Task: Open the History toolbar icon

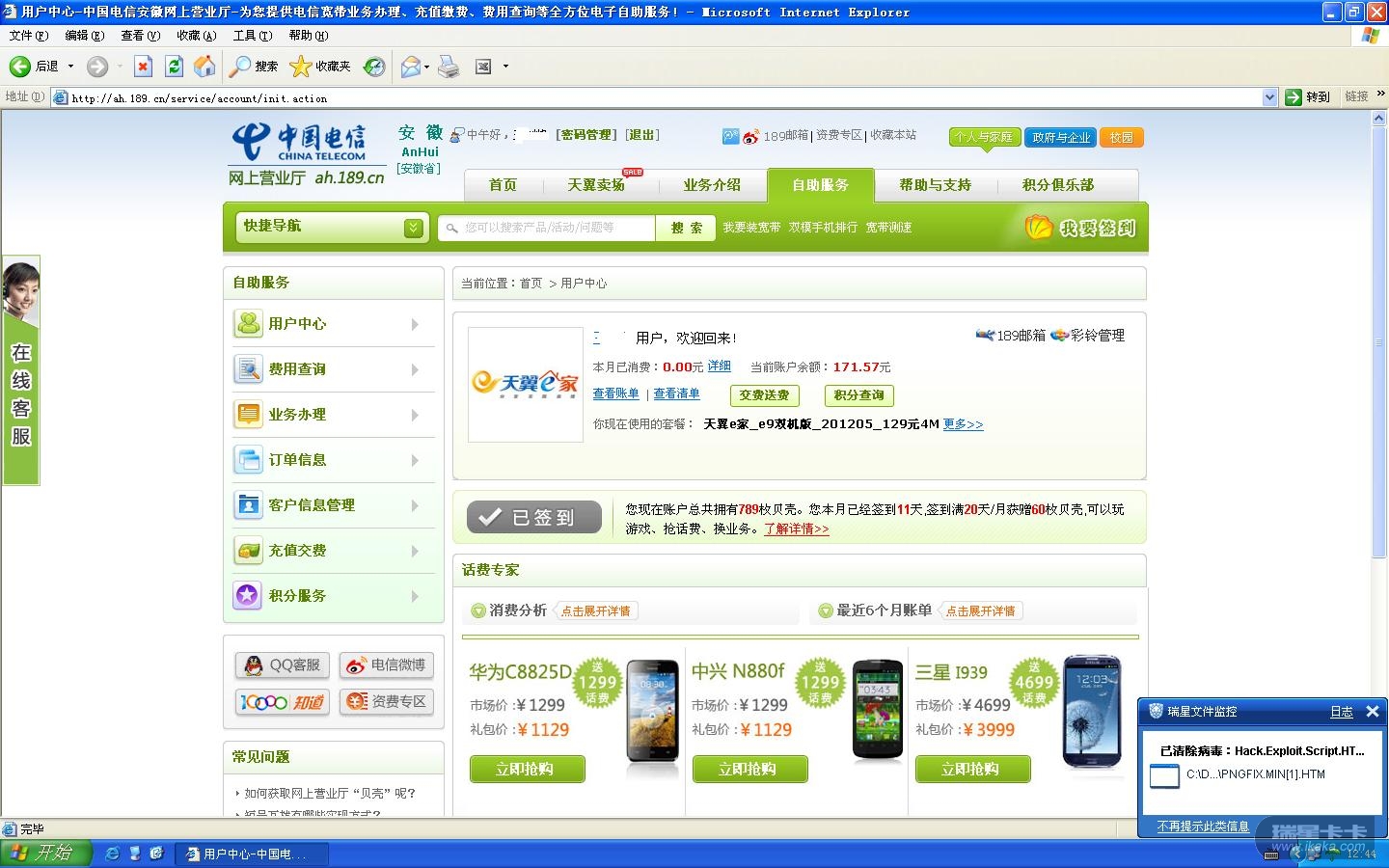Action: coord(374,66)
